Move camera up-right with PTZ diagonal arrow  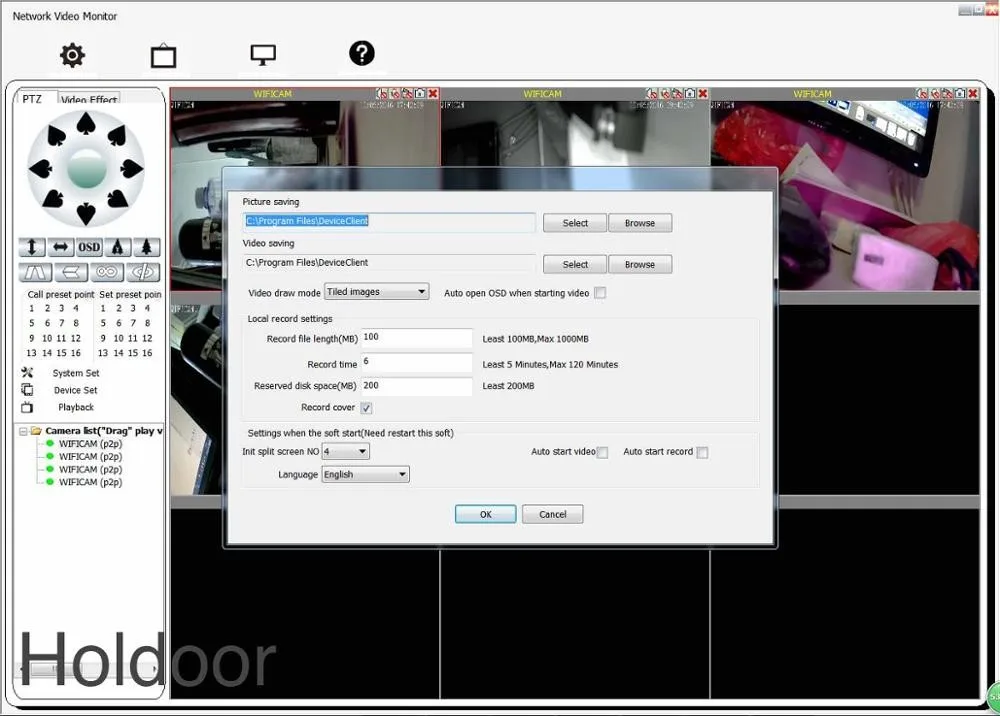coord(117,135)
